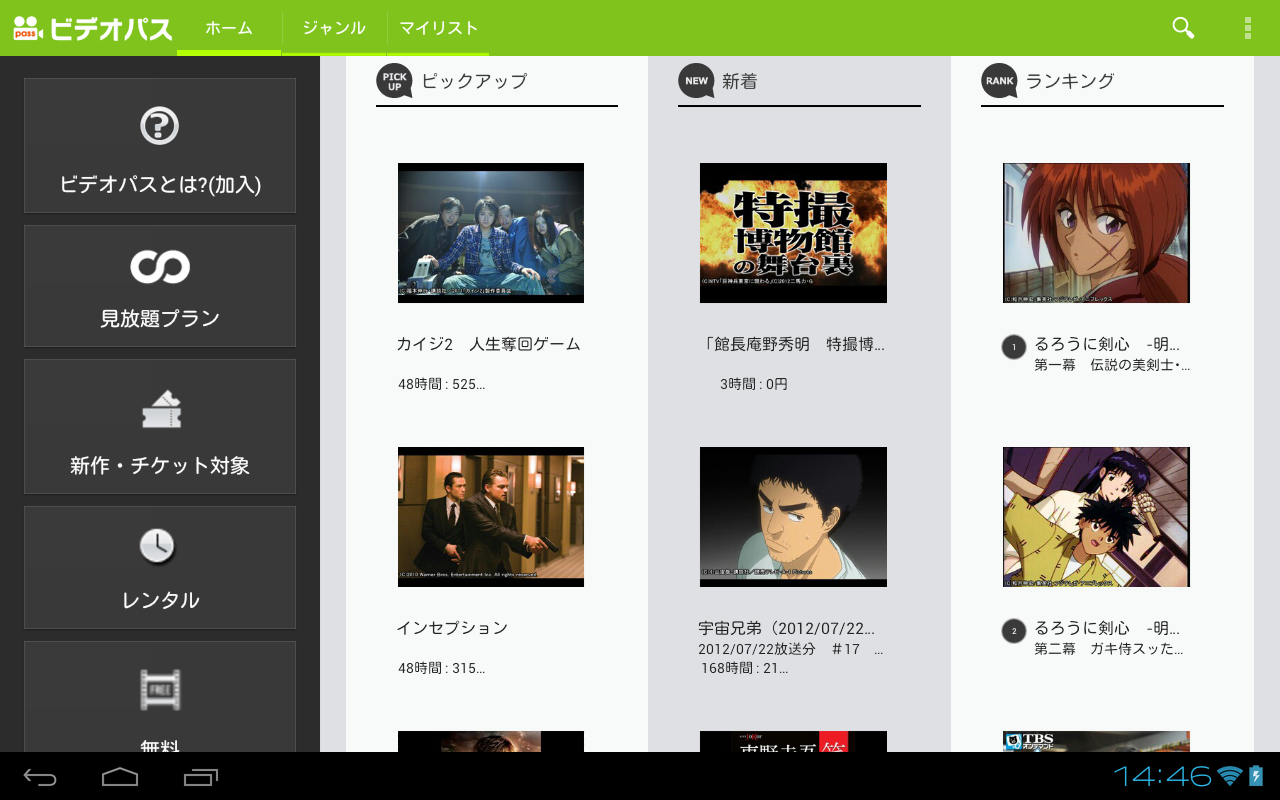Open レンタル sidebar button

pos(160,567)
